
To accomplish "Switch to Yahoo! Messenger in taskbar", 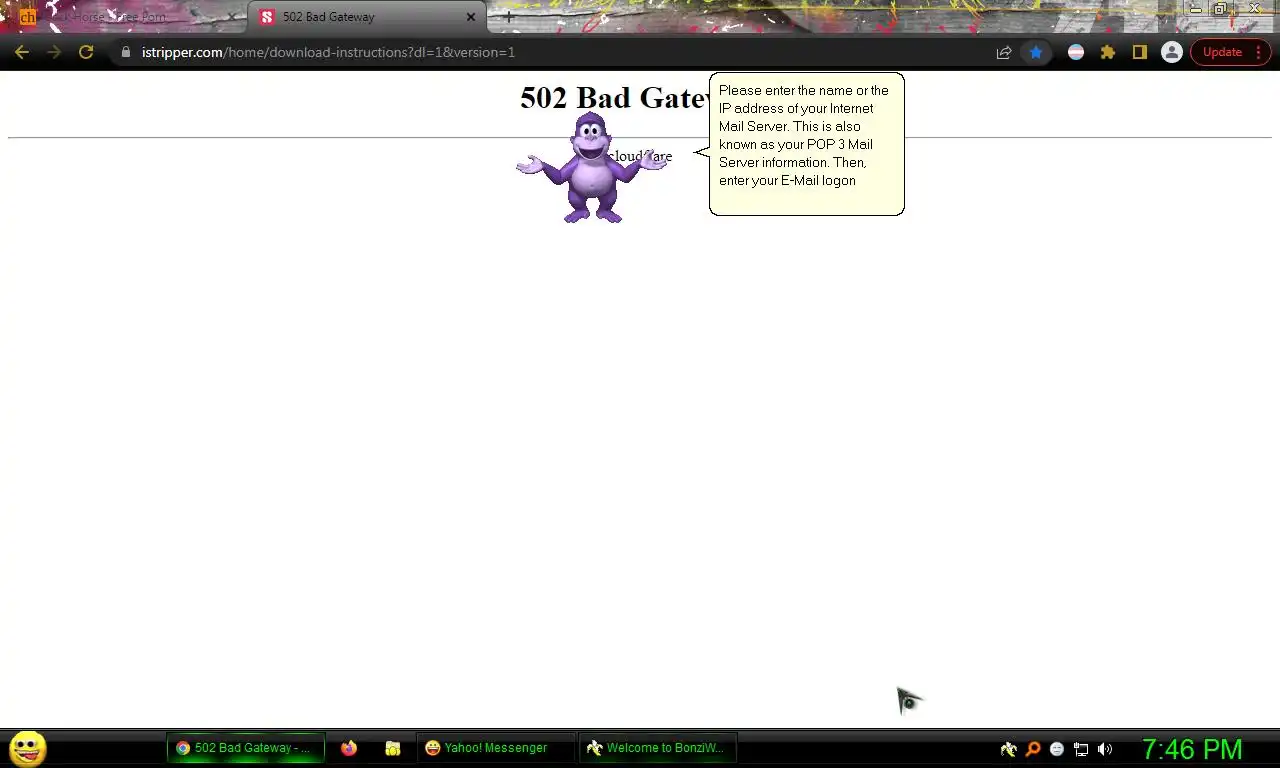I will click(494, 748).
